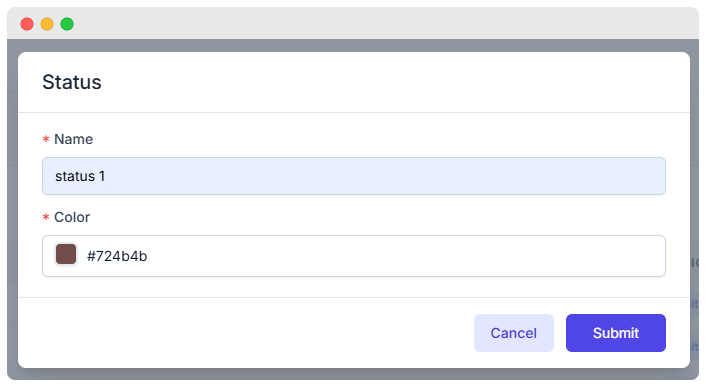Place cursor in "status 1" text

tap(80, 176)
